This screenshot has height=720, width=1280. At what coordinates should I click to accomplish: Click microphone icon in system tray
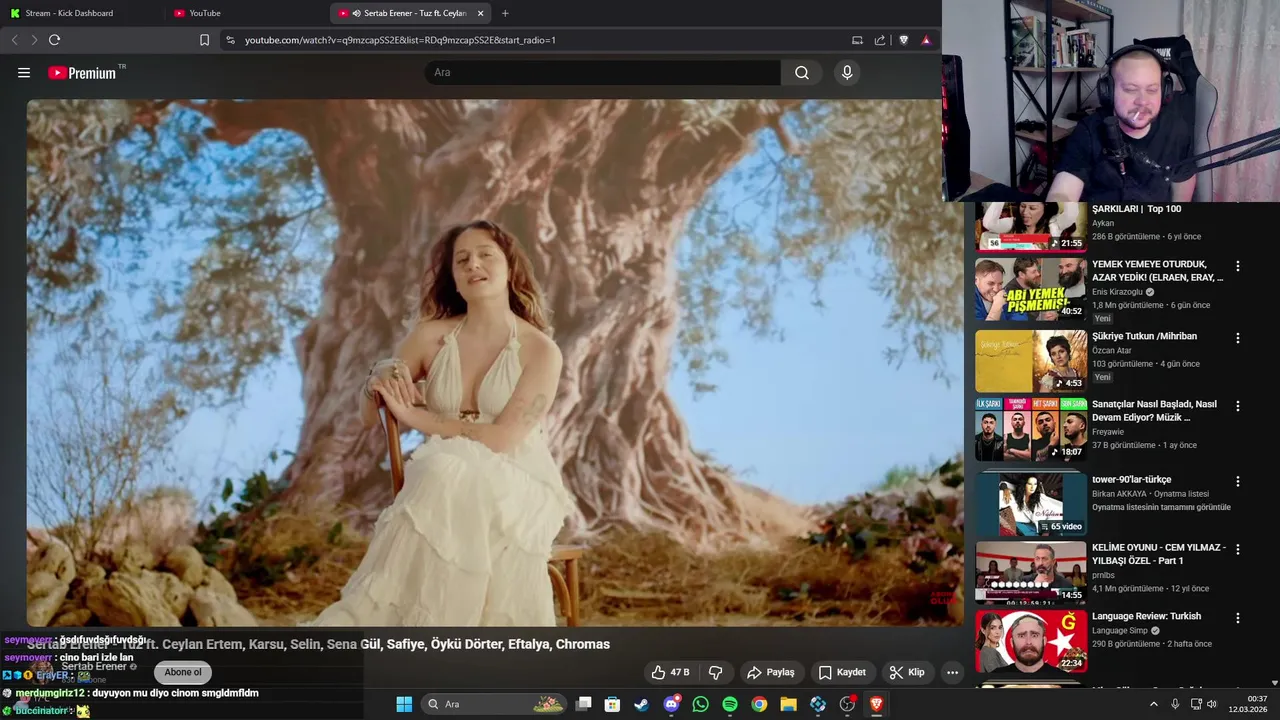point(1175,704)
